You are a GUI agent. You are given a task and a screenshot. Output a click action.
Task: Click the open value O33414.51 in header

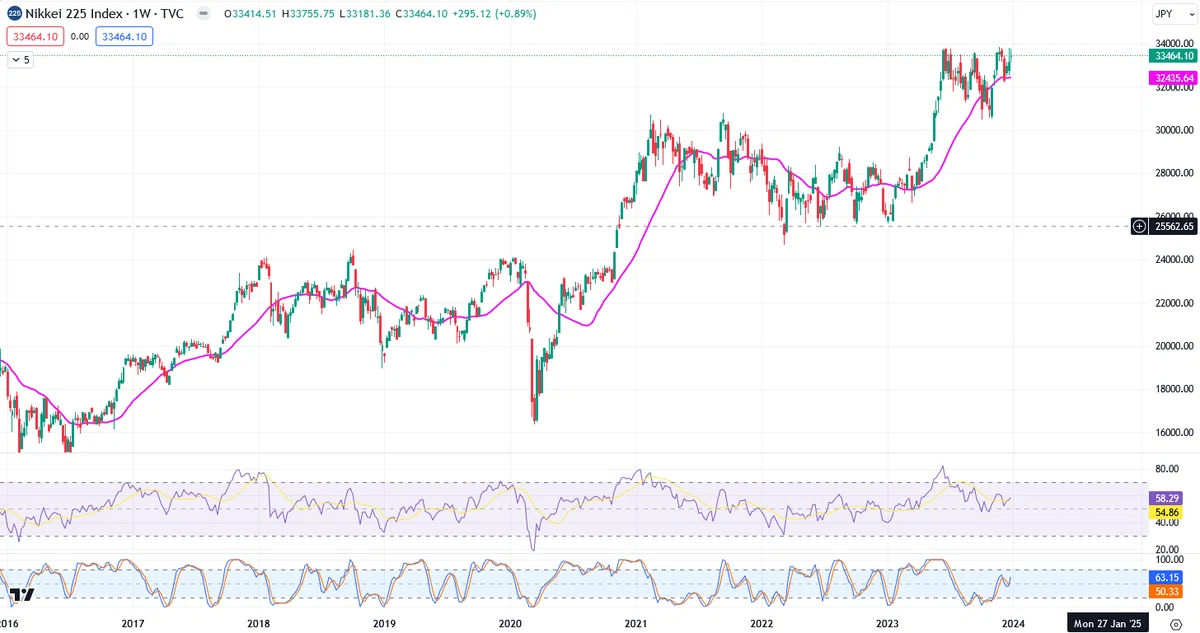[251, 13]
